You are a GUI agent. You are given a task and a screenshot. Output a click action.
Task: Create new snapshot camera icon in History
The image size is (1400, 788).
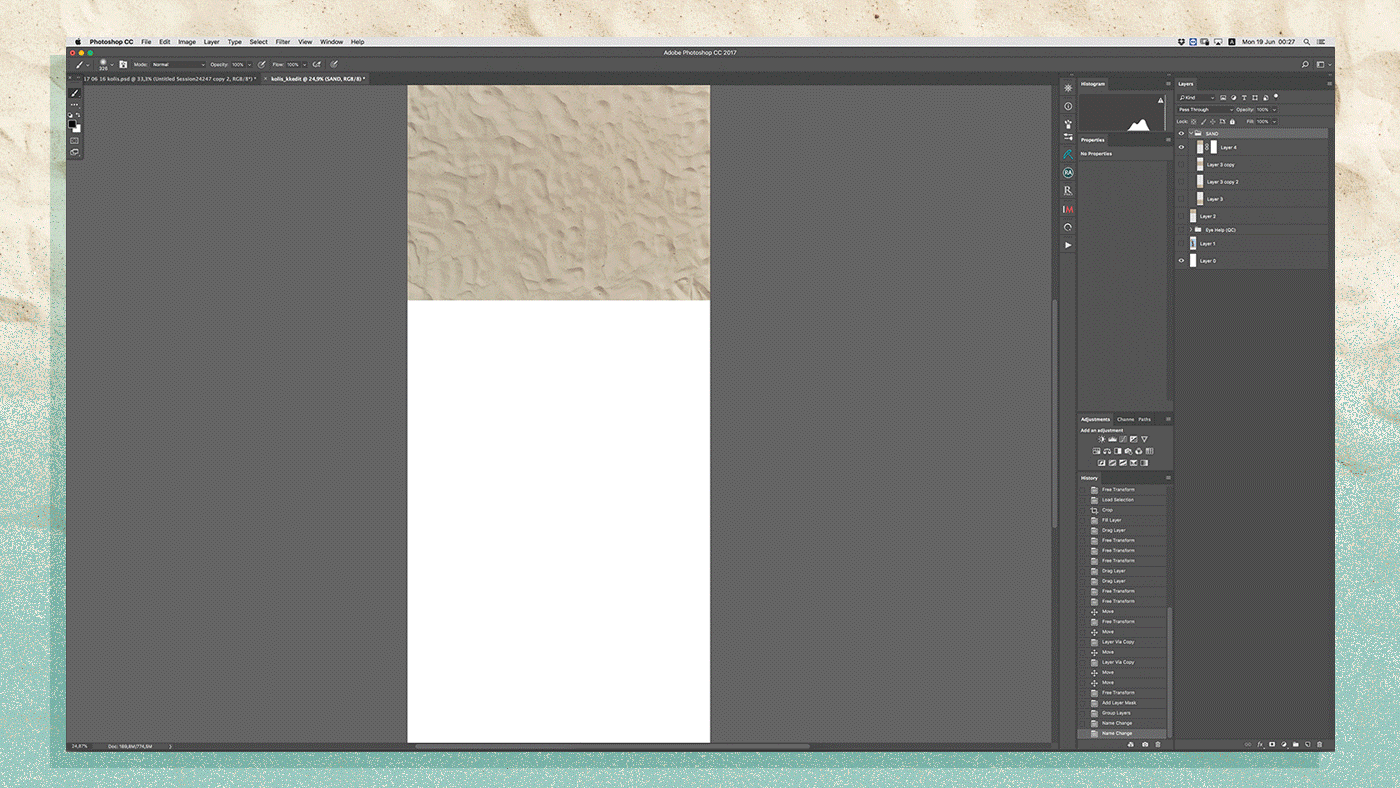click(1145, 745)
